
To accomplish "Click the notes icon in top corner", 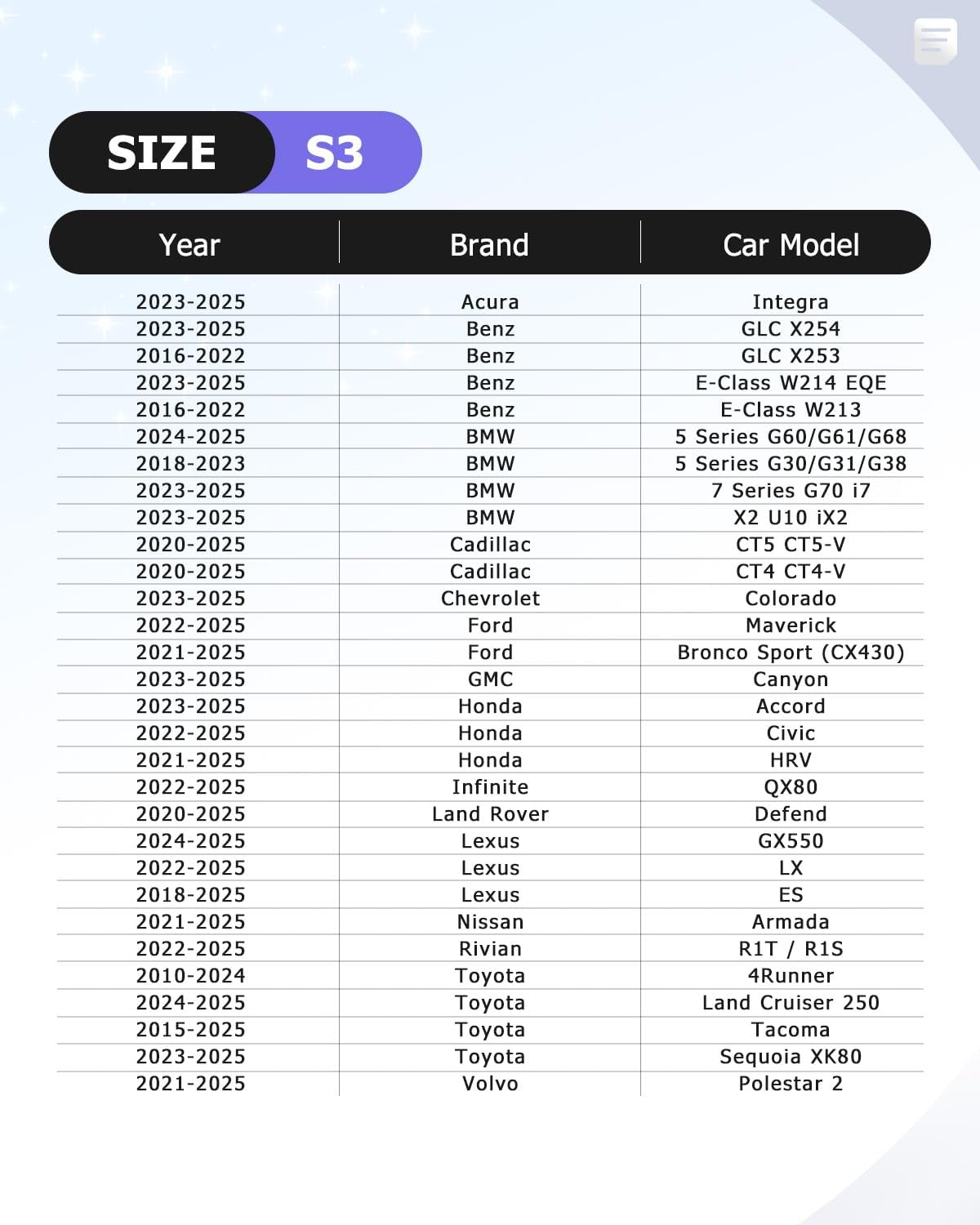I will (935, 40).
